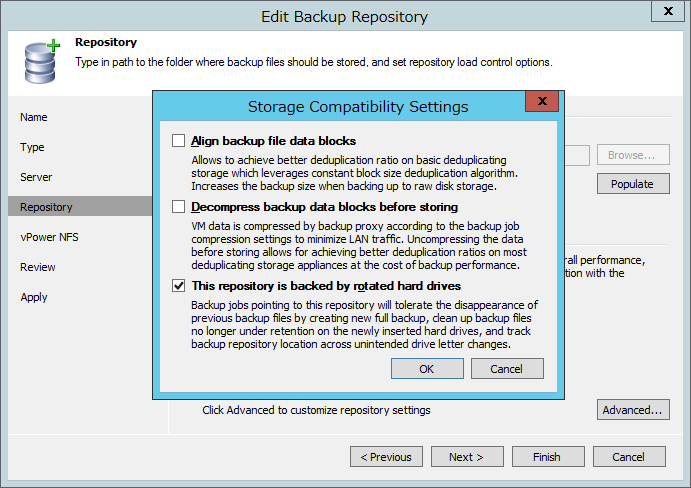The width and height of the screenshot is (691, 488).
Task: Go to the Apply step
Action: 34,297
